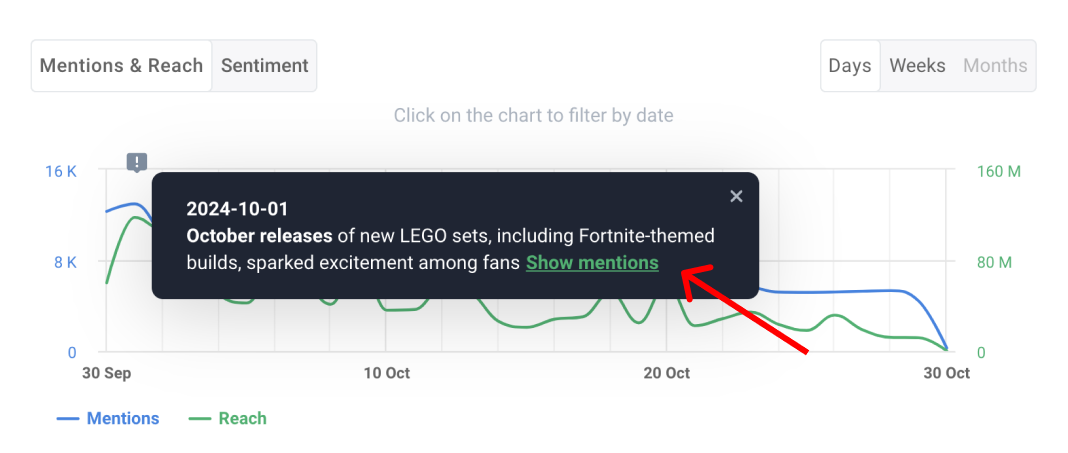This screenshot has height=453, width=1068.
Task: Toggle the Reach series label in legend
Action: 243,419
